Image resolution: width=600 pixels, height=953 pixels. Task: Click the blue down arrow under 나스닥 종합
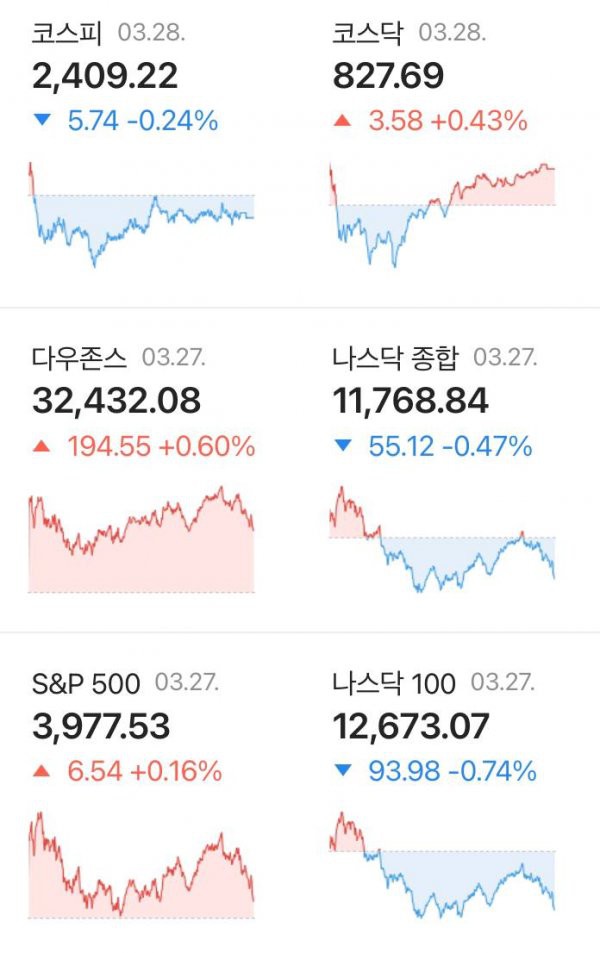[x=343, y=446]
